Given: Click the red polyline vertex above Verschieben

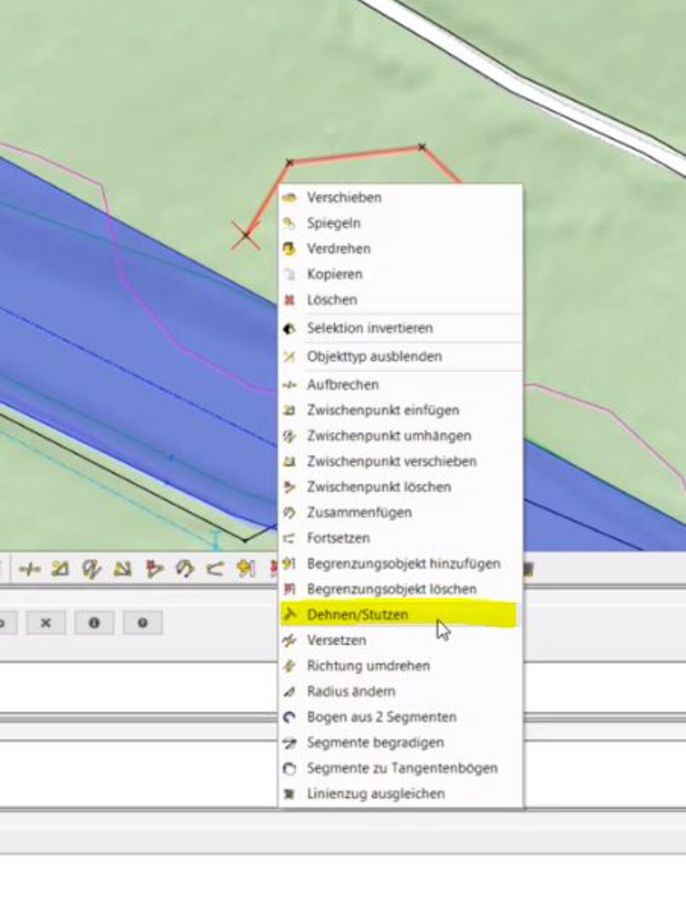Looking at the screenshot, I should [290, 163].
